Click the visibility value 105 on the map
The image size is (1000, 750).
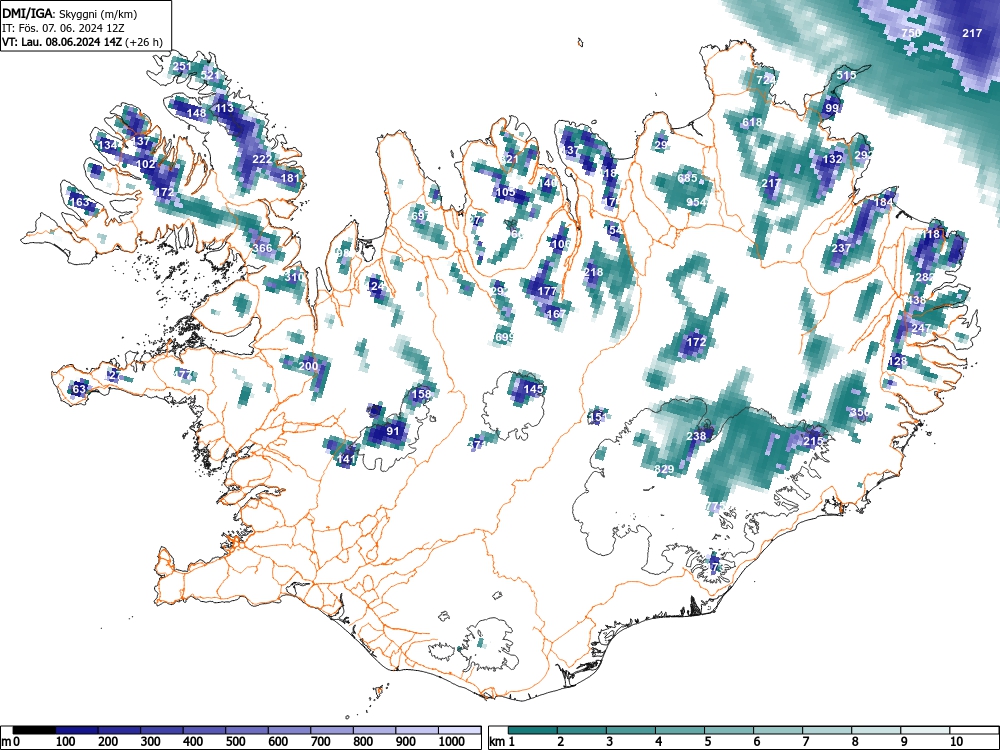pos(505,193)
